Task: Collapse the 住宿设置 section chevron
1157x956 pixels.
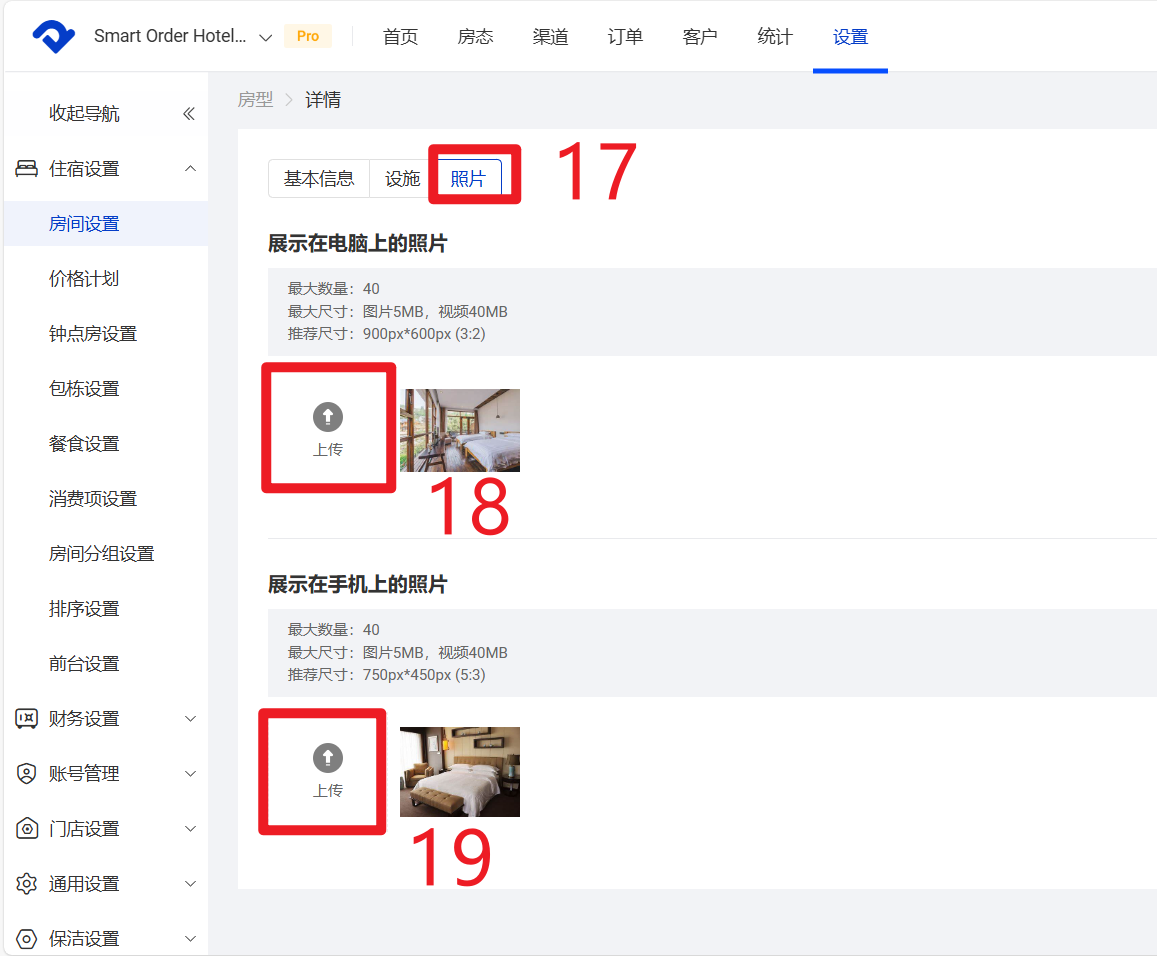Action: [190, 169]
